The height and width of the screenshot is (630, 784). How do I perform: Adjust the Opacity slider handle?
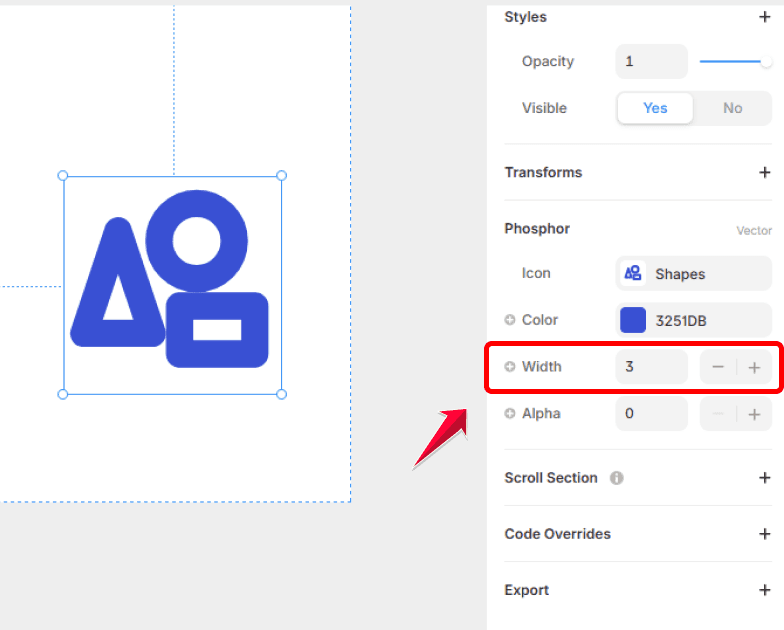[766, 62]
